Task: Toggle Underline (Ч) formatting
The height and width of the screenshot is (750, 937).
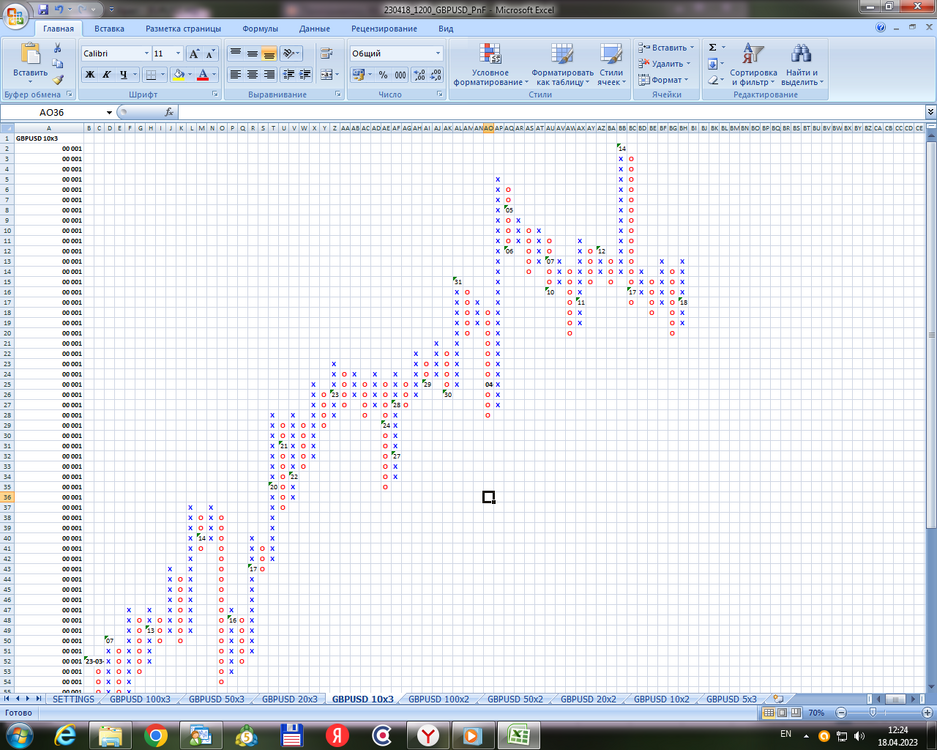Action: coord(123,75)
